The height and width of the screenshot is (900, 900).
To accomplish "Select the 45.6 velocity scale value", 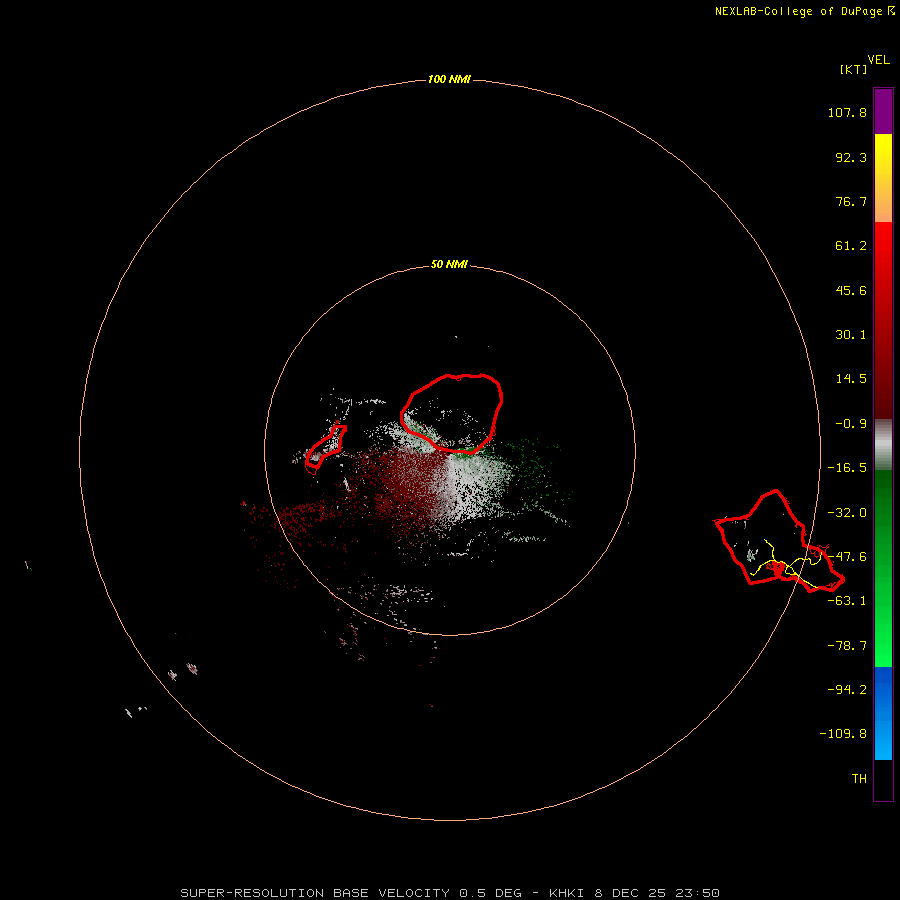I will (x=851, y=290).
